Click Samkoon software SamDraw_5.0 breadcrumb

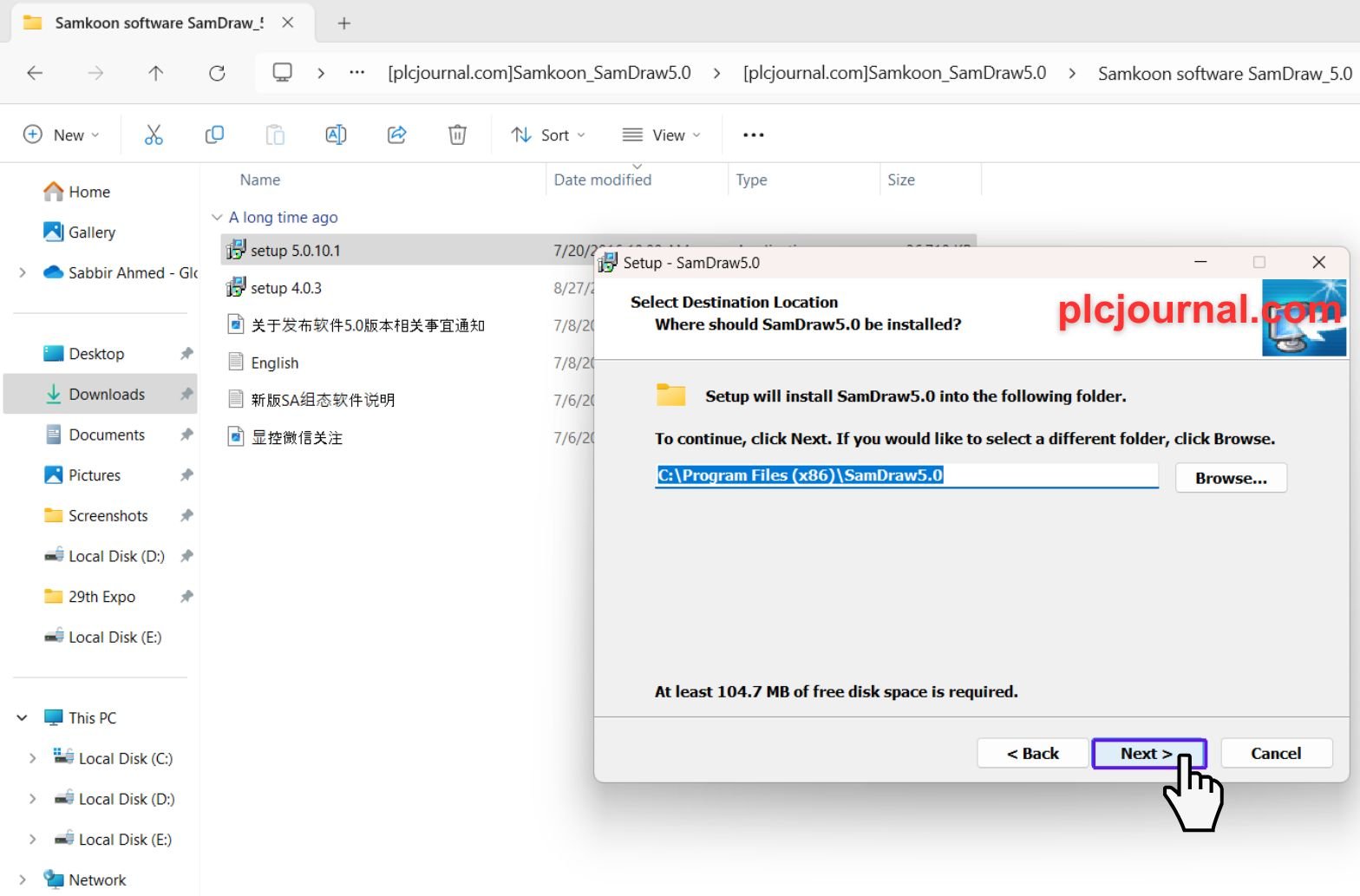1225,73
